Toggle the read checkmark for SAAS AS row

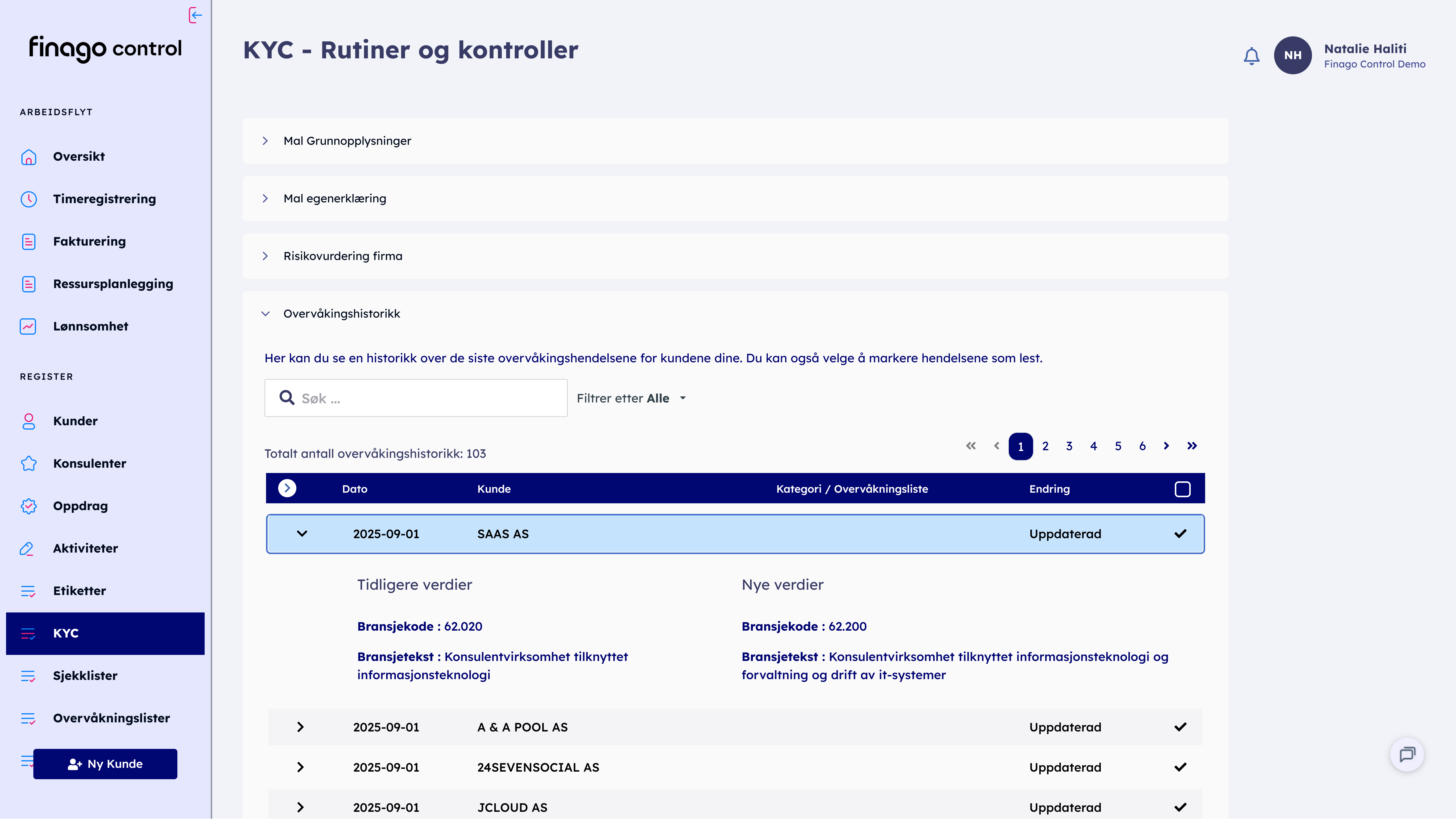[1180, 534]
